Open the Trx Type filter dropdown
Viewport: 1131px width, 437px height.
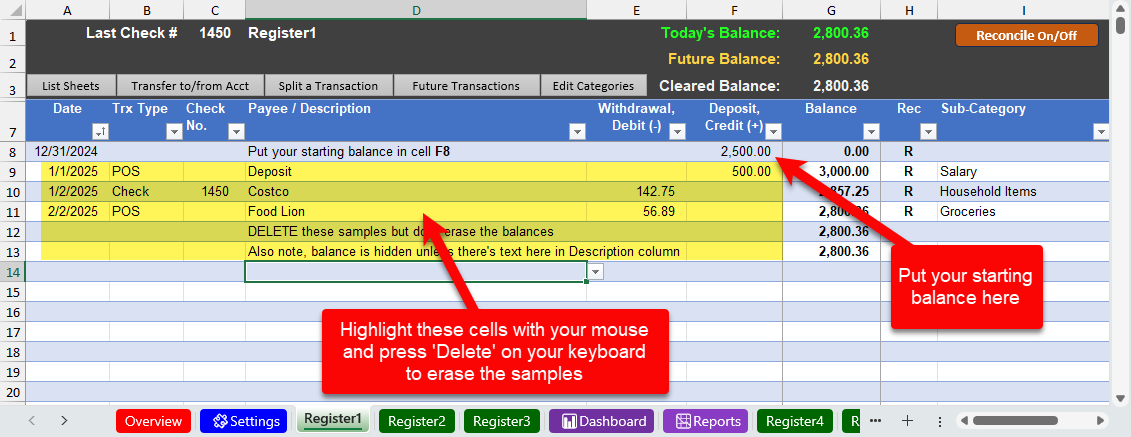pyautogui.click(x=174, y=132)
